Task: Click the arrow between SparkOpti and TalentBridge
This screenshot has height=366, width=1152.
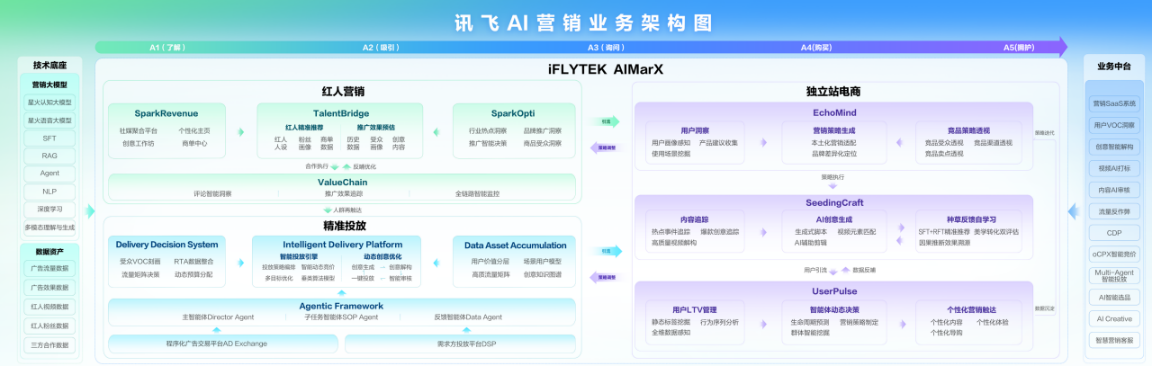Action: click(437, 132)
